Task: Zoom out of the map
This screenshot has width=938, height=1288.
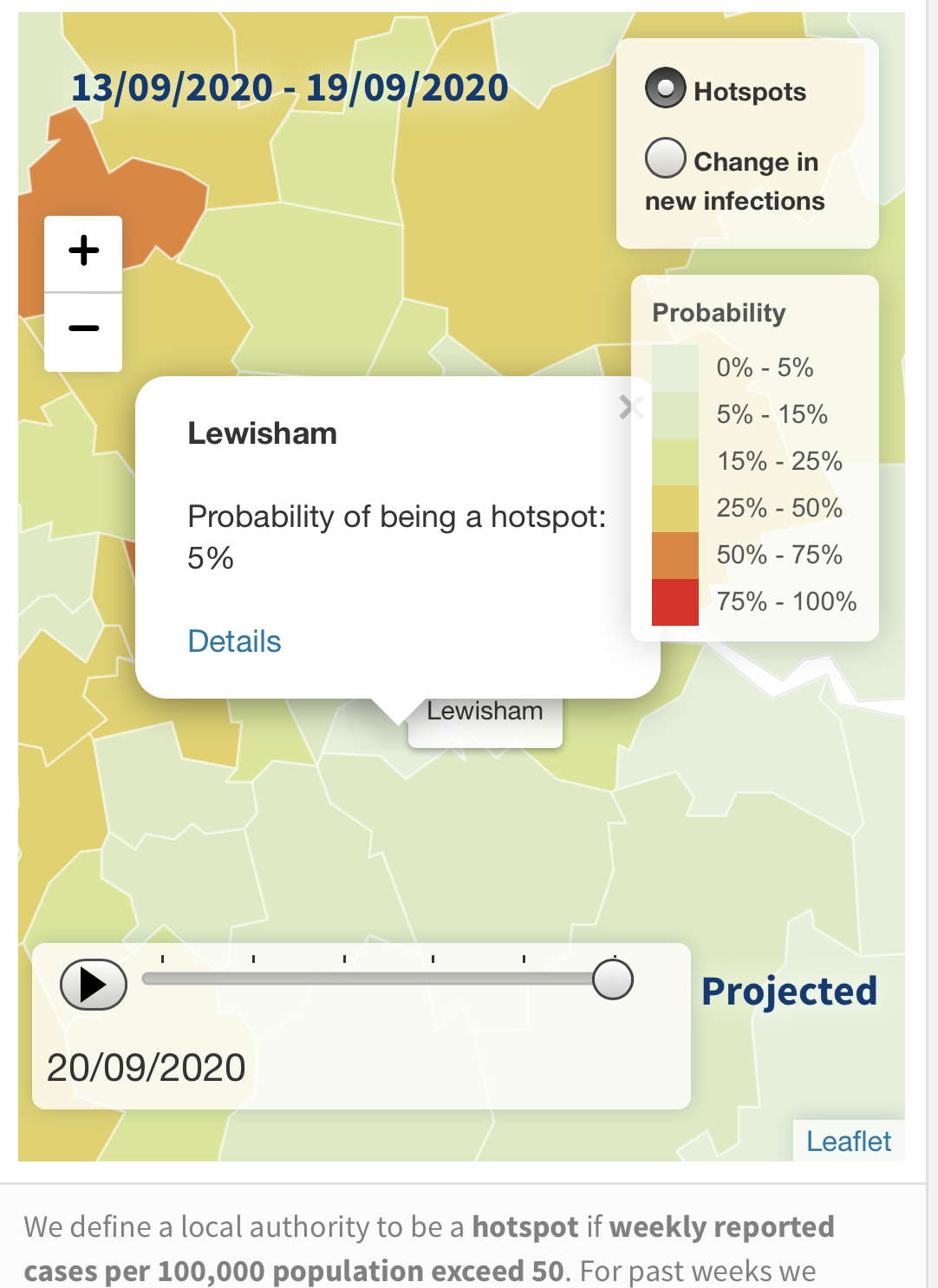Action: (83, 329)
